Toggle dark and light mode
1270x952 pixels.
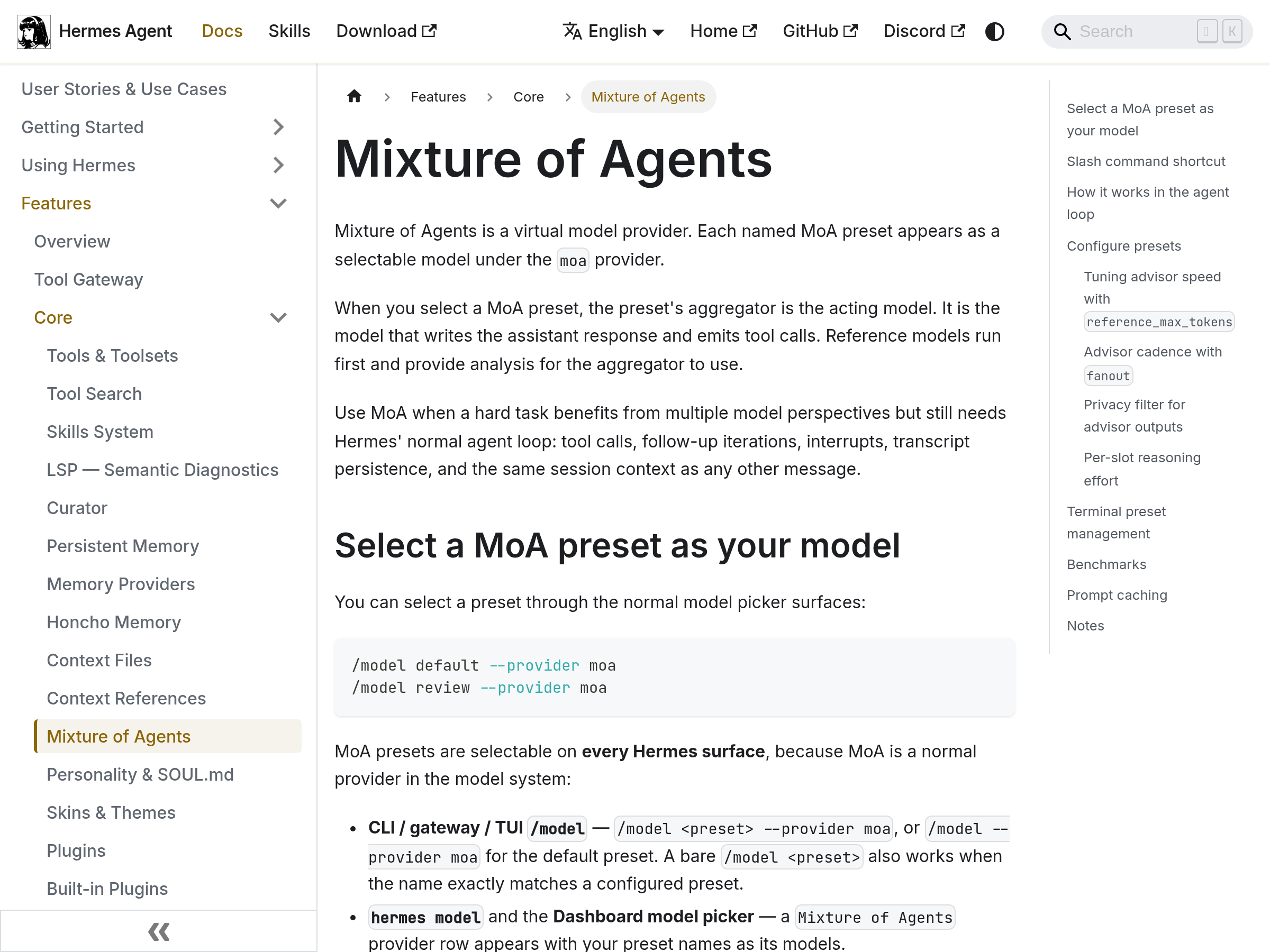click(994, 32)
